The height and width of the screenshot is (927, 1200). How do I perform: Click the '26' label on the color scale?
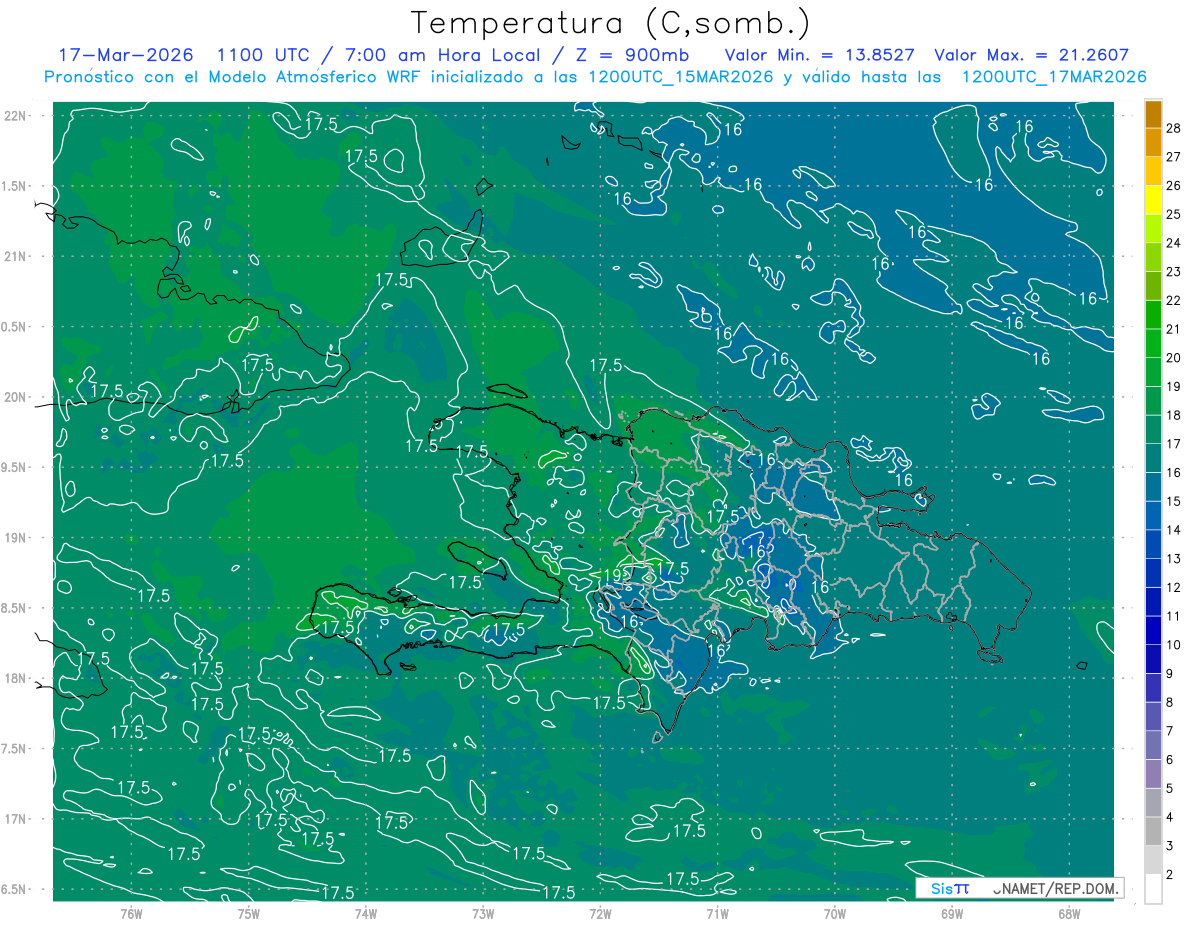[x=1174, y=185]
